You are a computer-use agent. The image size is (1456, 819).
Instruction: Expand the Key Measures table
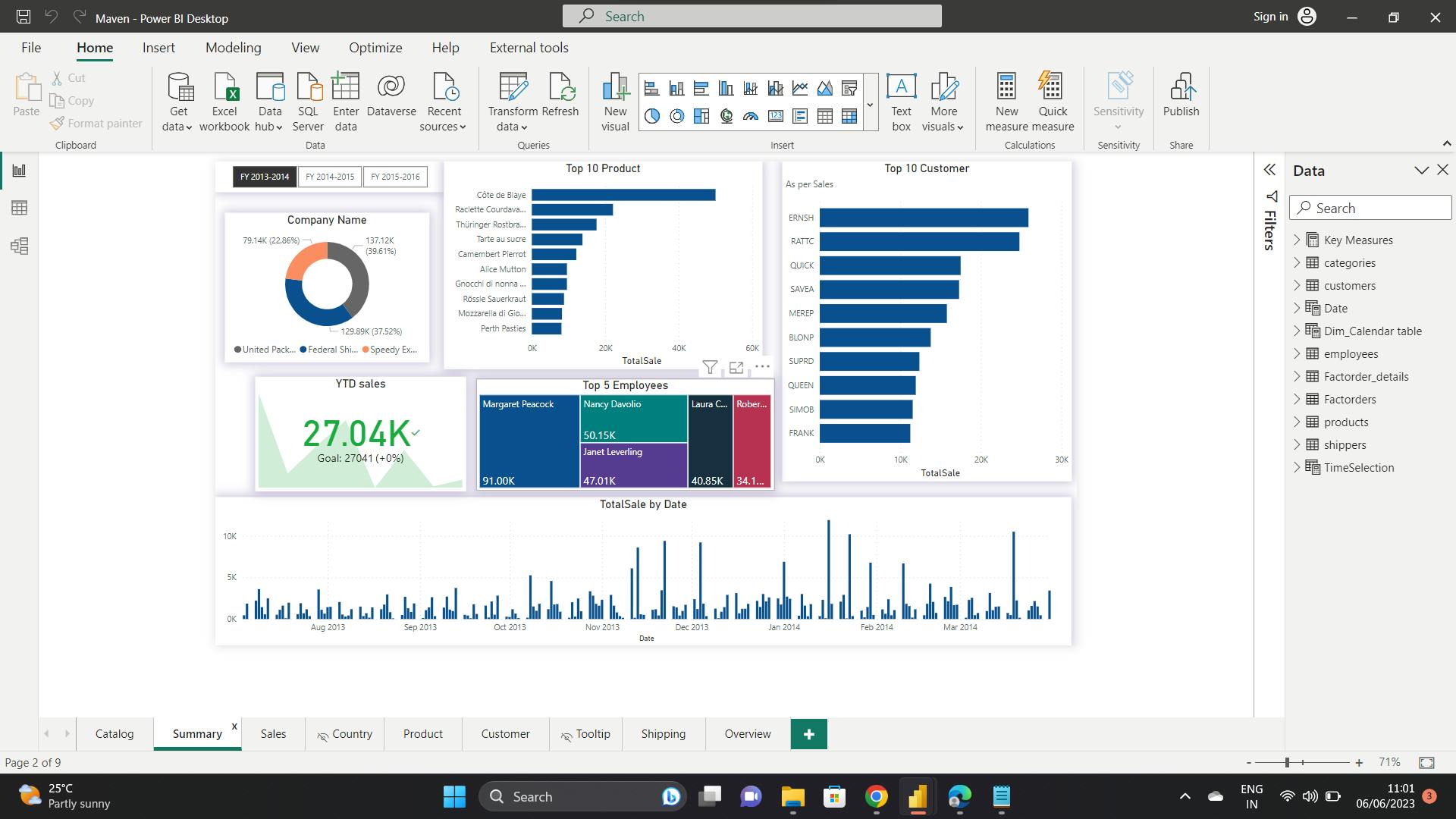(1297, 240)
